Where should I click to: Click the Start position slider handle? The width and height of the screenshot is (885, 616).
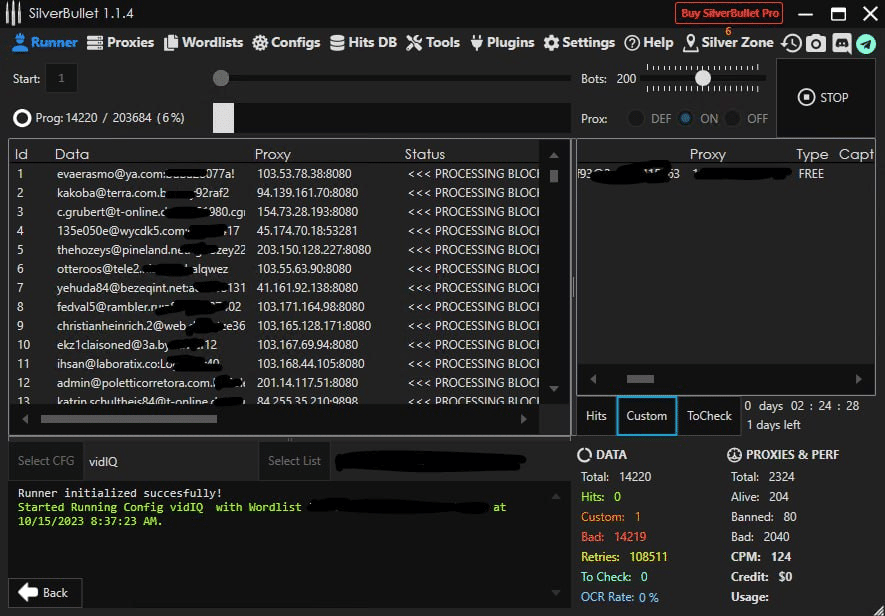click(x=221, y=78)
